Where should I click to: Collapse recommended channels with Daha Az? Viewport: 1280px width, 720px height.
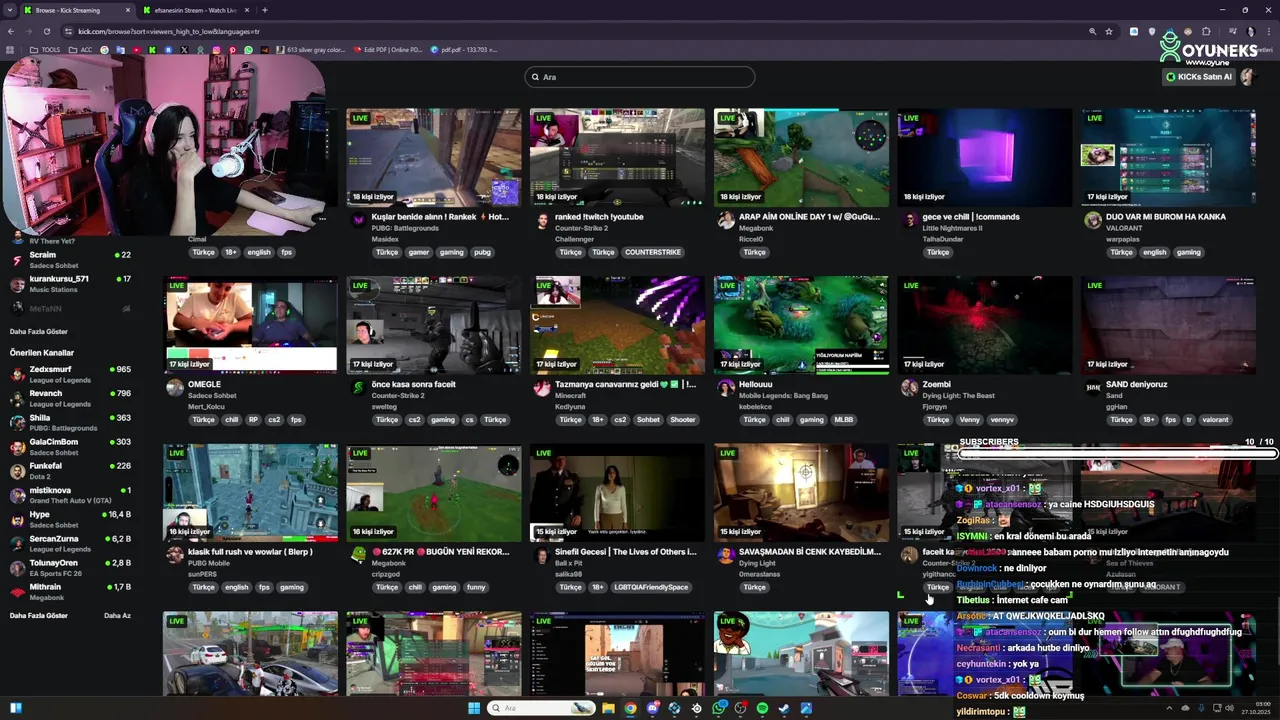tap(117, 615)
